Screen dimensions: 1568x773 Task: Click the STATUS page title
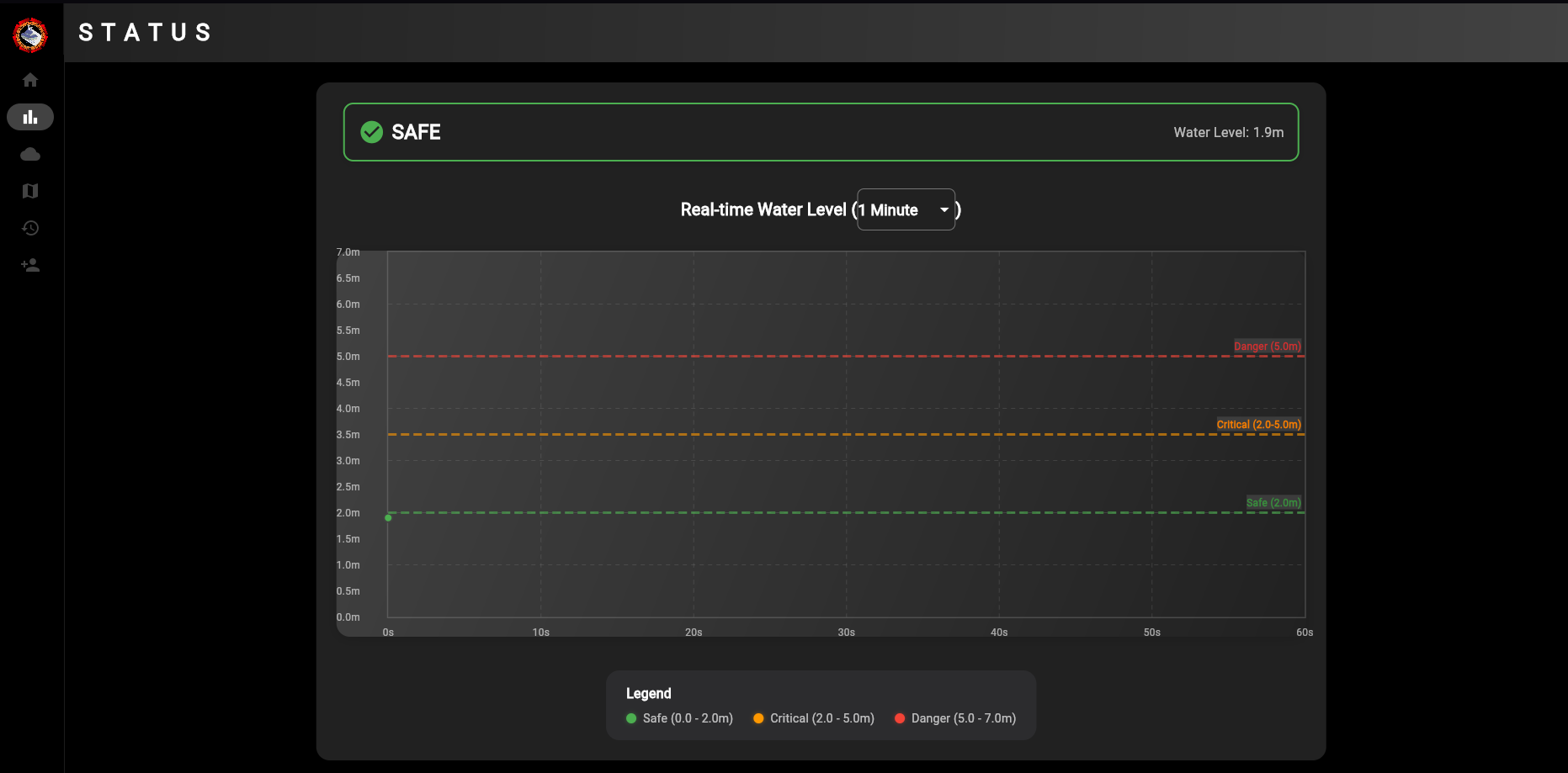click(146, 32)
